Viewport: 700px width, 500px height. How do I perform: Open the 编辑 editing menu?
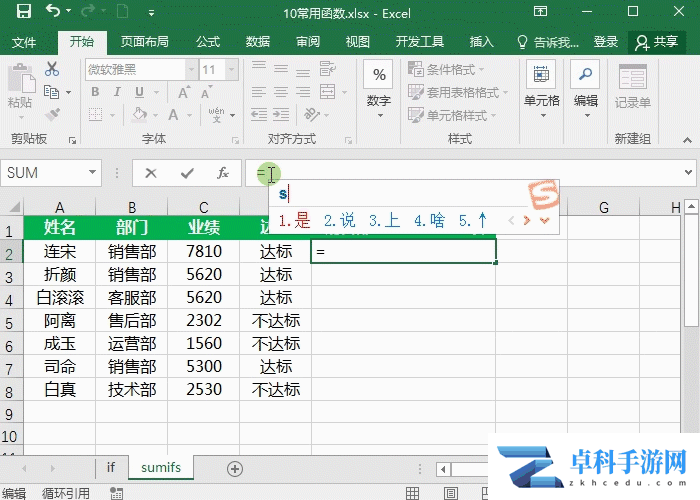585,89
